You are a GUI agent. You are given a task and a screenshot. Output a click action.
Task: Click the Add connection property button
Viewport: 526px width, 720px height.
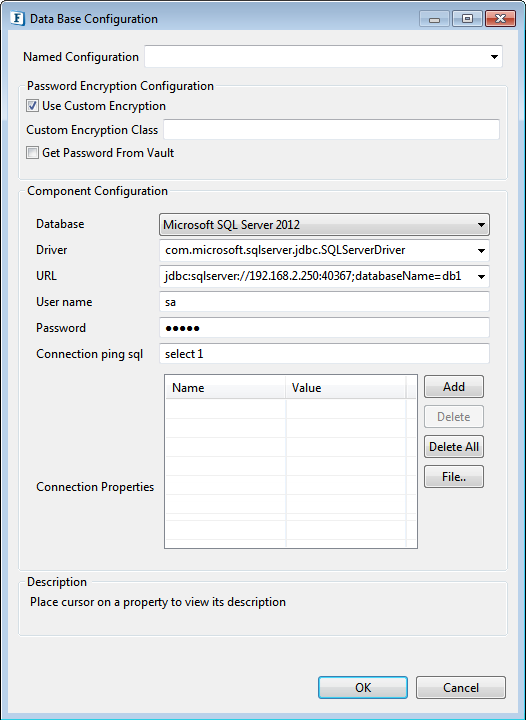(453, 387)
